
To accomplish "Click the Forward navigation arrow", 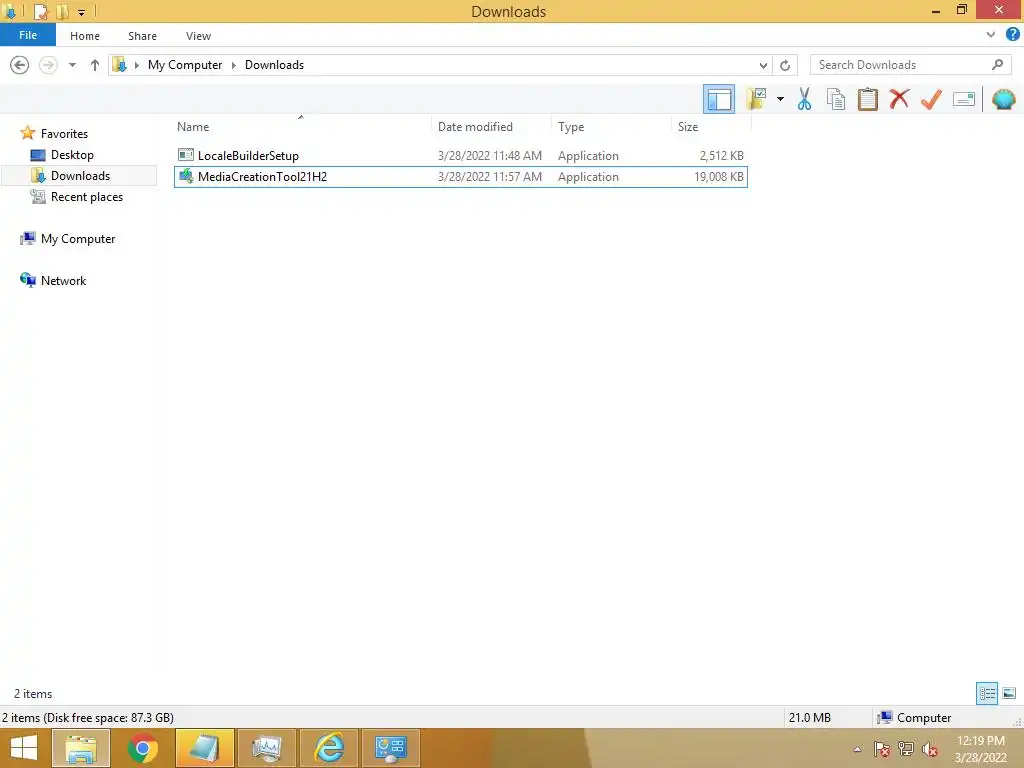I will [x=48, y=65].
